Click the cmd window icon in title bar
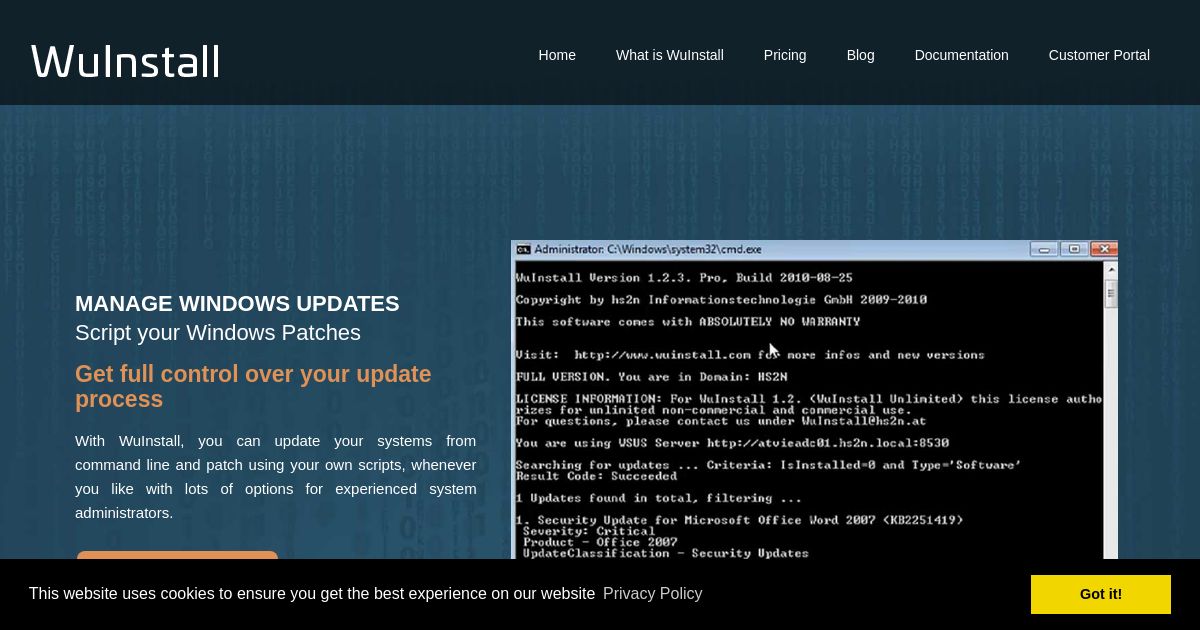 [x=523, y=249]
